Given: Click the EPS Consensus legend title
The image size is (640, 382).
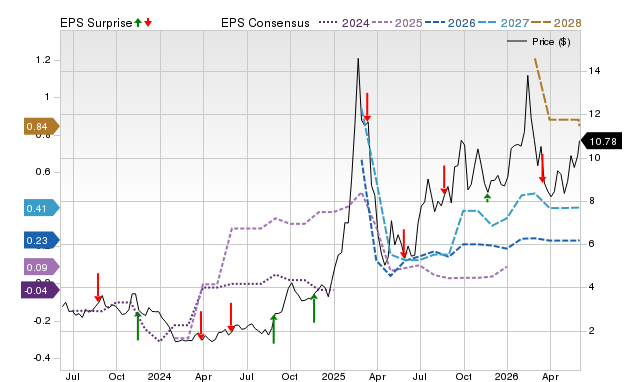Looking at the screenshot, I should pos(265,23).
